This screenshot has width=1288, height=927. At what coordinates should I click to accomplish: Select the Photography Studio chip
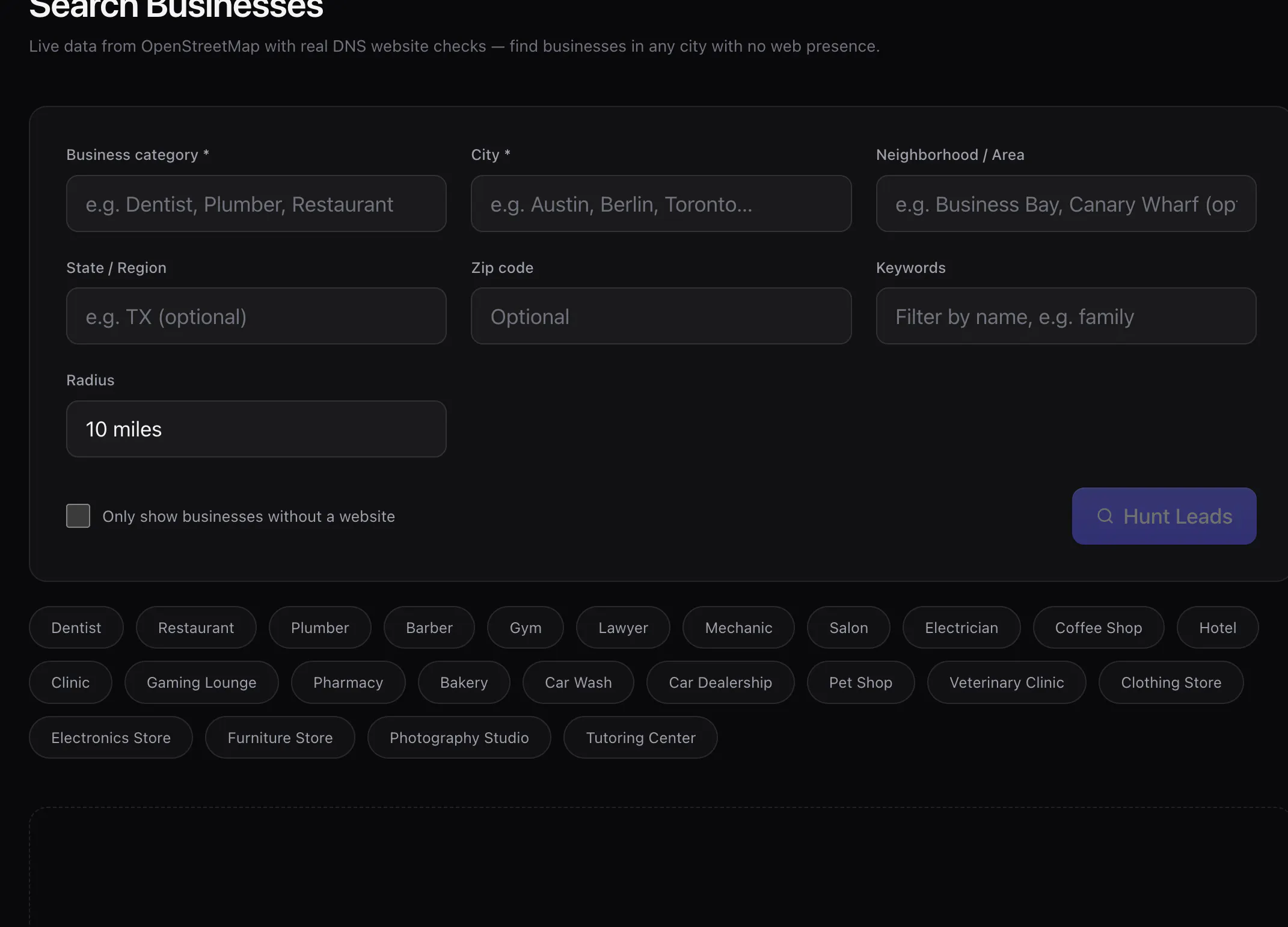pos(459,737)
